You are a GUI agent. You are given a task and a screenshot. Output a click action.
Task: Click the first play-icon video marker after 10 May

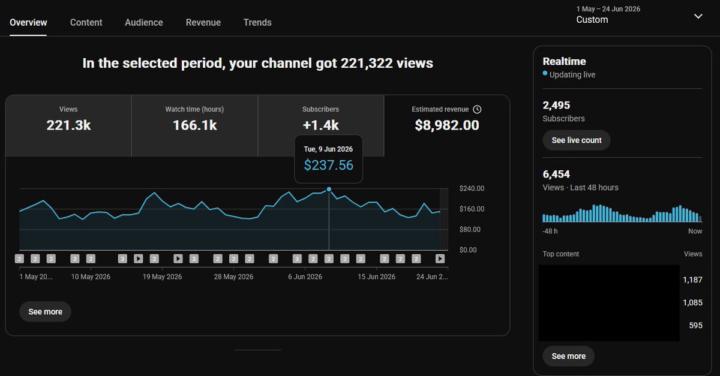(x=138, y=259)
